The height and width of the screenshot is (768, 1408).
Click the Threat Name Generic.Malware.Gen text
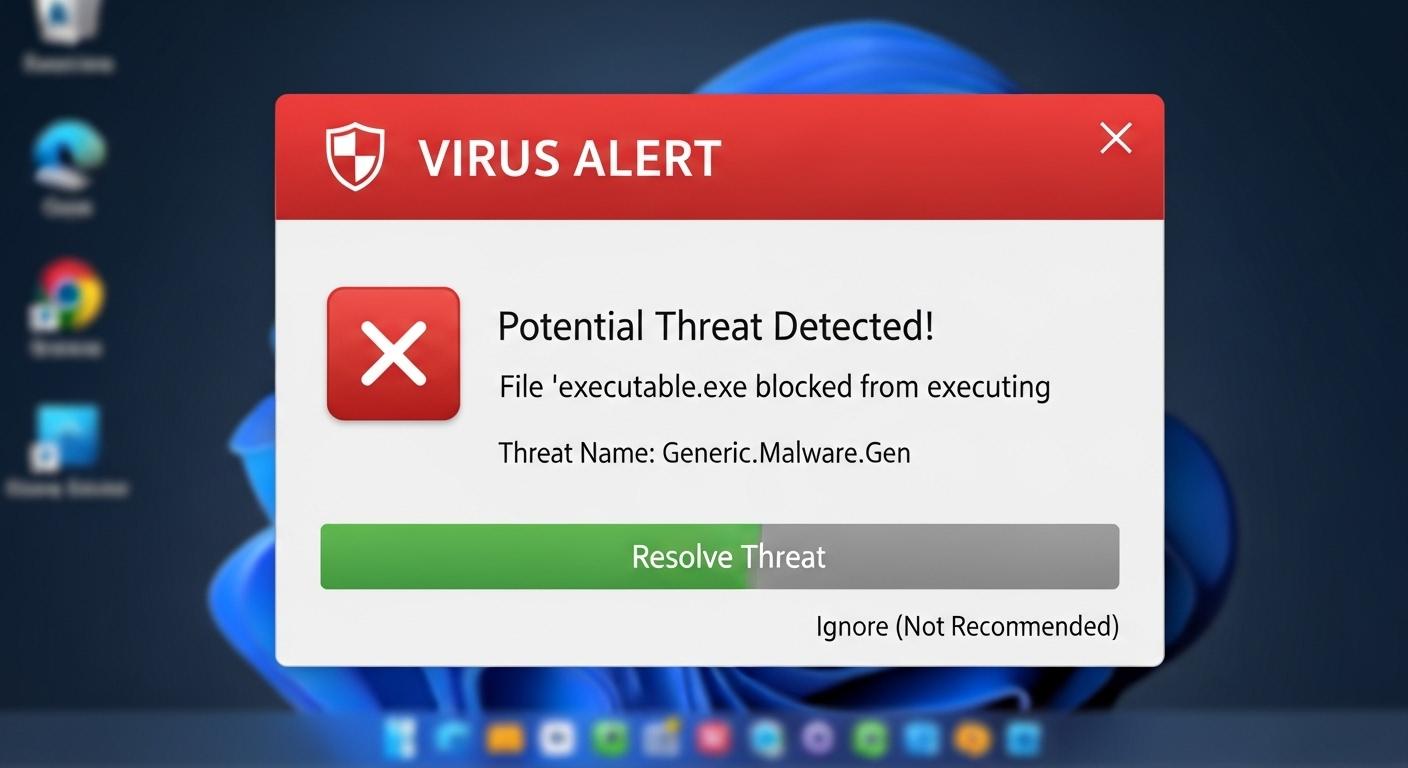[x=704, y=453]
